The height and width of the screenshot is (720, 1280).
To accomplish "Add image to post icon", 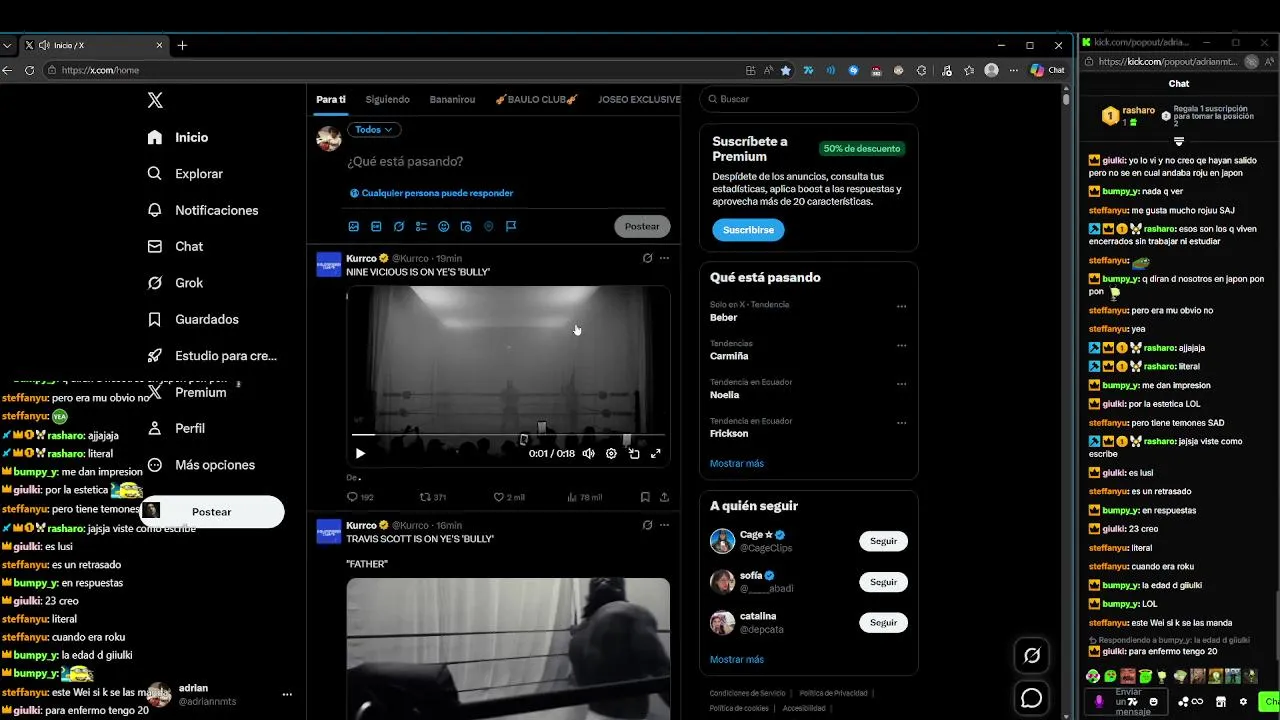I will 353,227.
